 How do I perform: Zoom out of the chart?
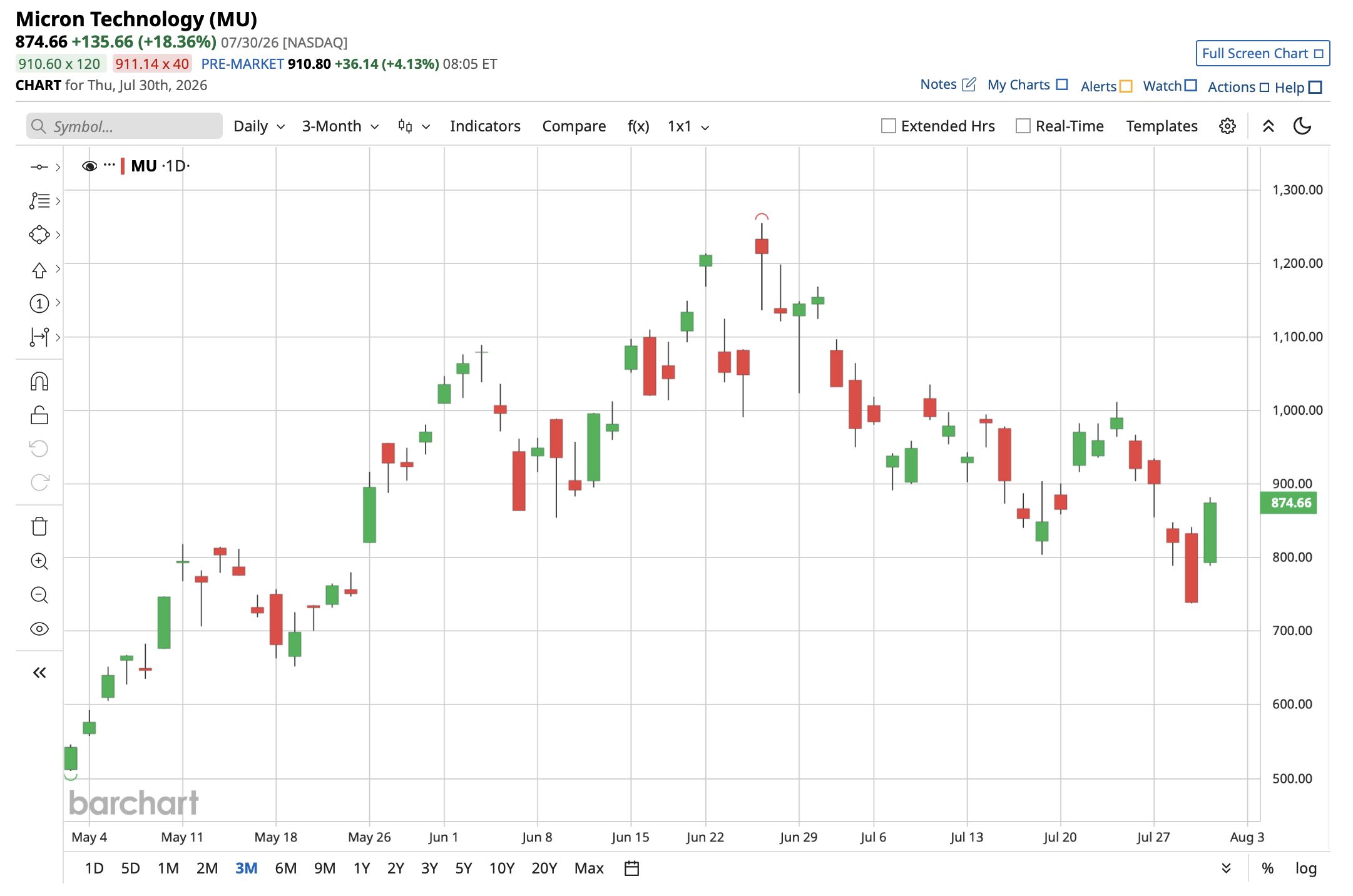pos(39,595)
